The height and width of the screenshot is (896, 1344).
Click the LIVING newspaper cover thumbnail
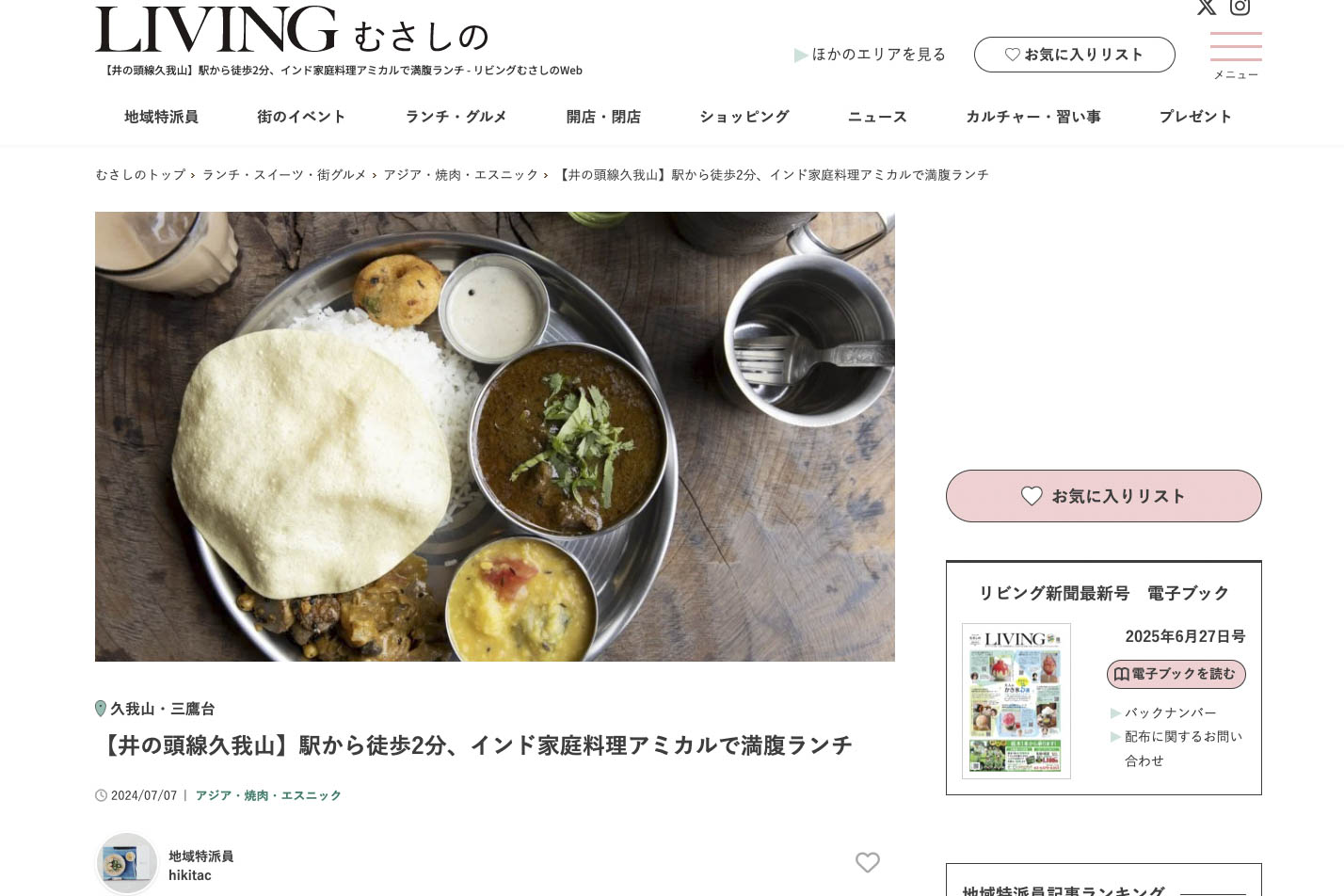[x=1016, y=701]
